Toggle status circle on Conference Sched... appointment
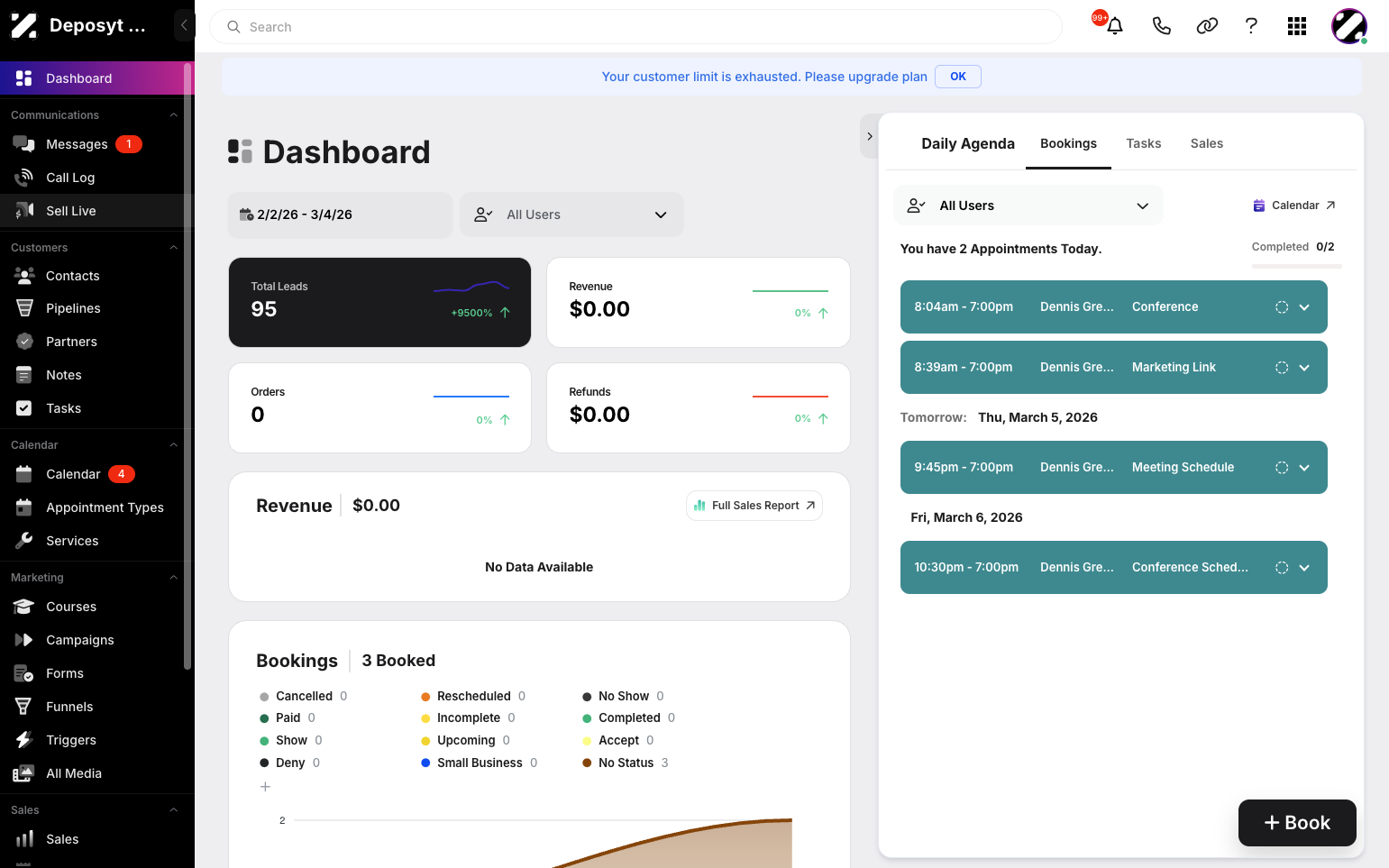The height and width of the screenshot is (868, 1389). (x=1282, y=568)
